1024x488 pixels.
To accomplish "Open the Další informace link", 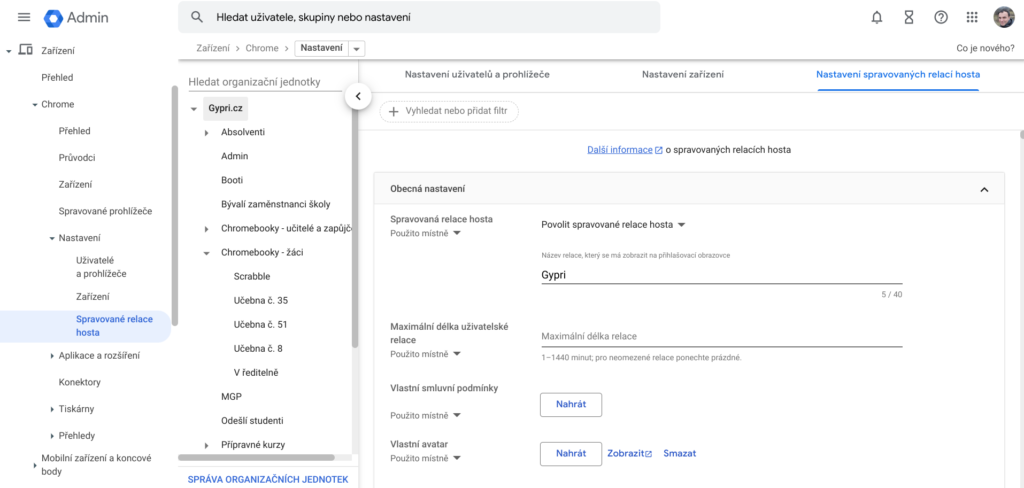I will pos(619,150).
